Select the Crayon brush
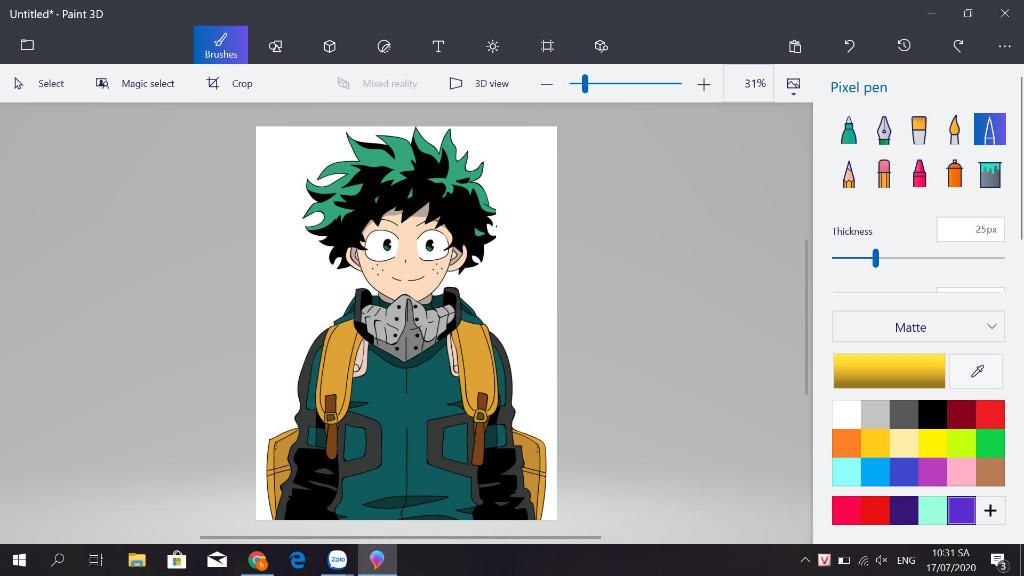This screenshot has width=1024, height=576. point(919,174)
